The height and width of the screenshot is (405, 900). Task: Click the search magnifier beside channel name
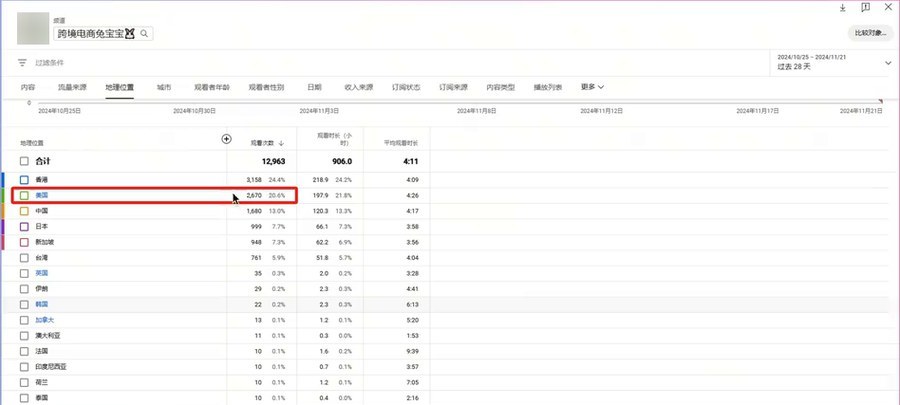pyautogui.click(x=144, y=34)
